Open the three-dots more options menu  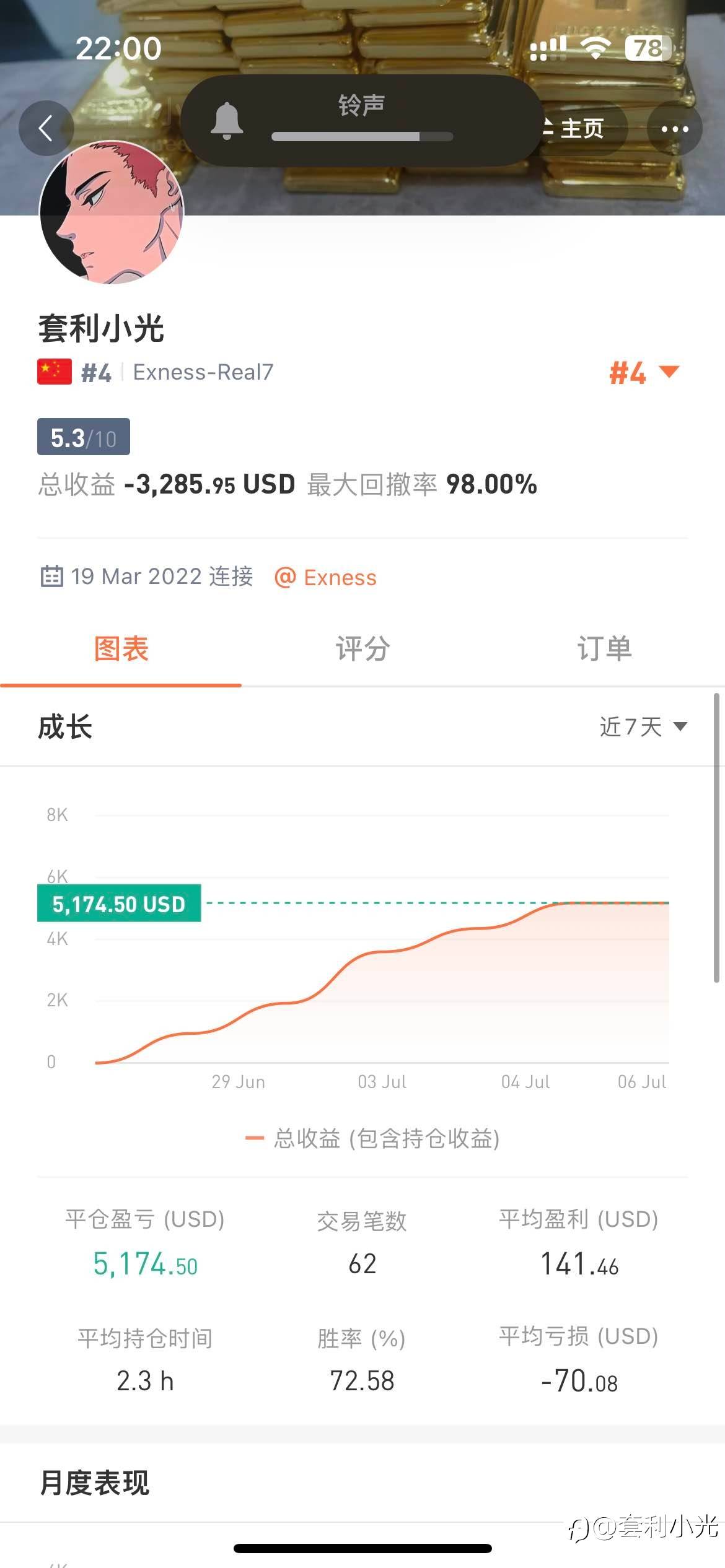[x=674, y=129]
